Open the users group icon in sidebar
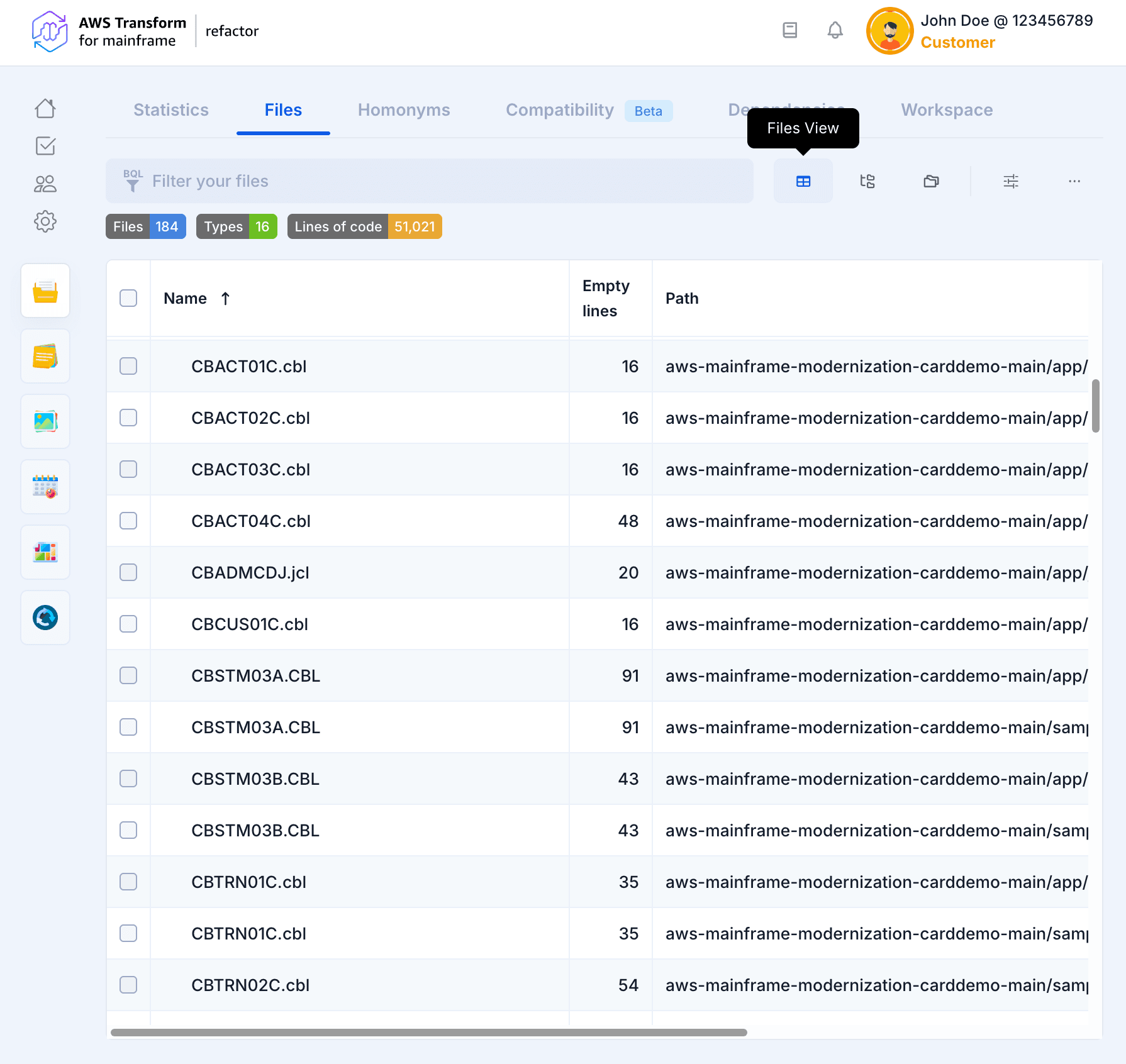The image size is (1126, 1064). [45, 184]
